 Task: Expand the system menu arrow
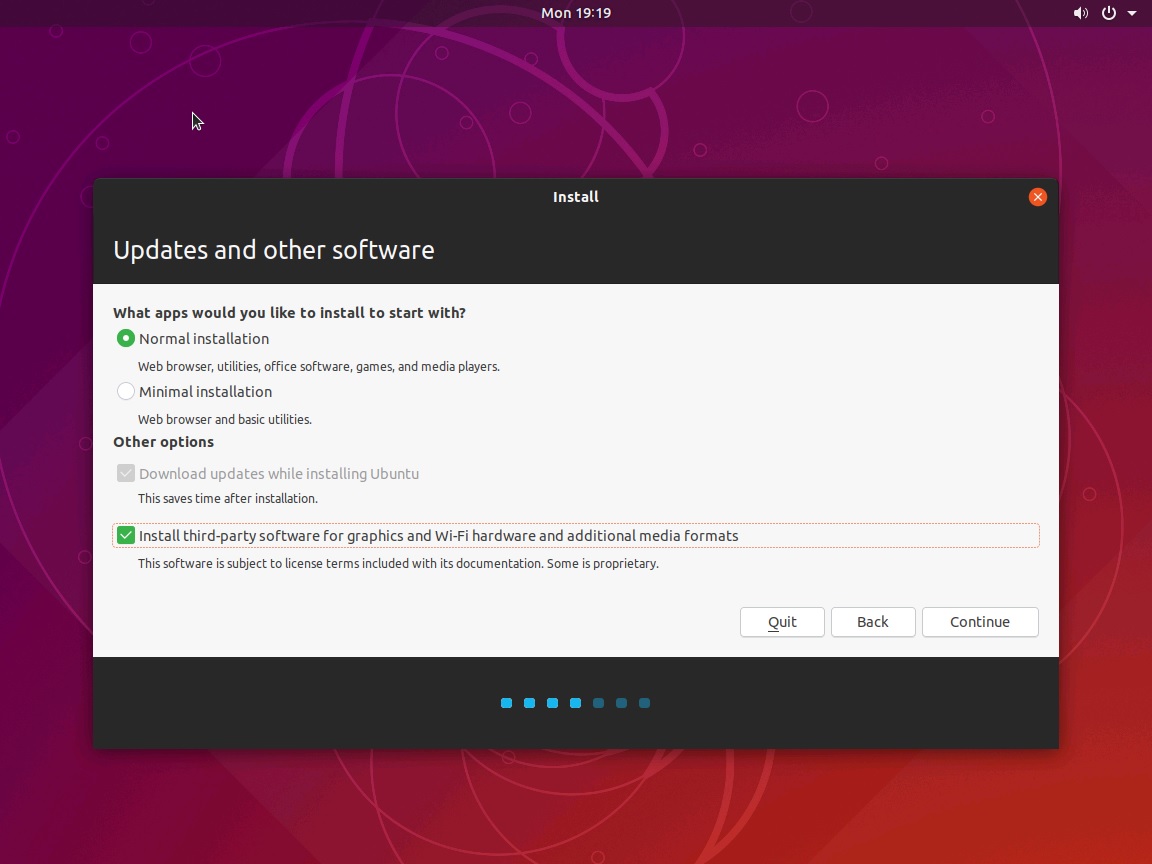pyautogui.click(x=1132, y=13)
